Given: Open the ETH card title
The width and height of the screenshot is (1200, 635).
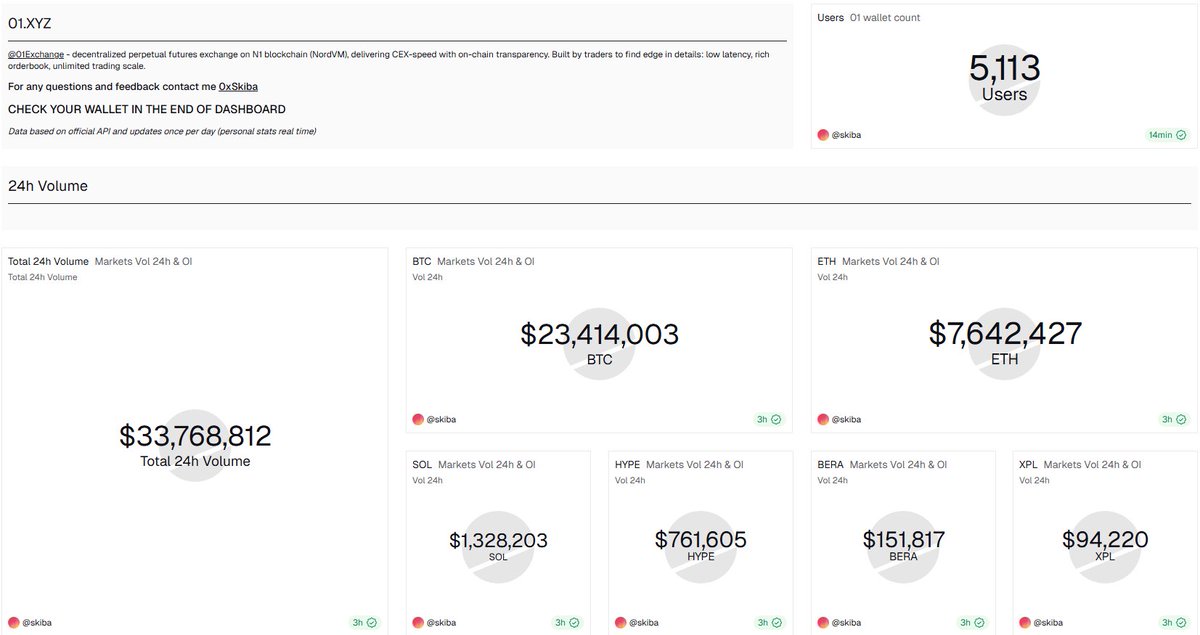Looking at the screenshot, I should (x=826, y=262).
